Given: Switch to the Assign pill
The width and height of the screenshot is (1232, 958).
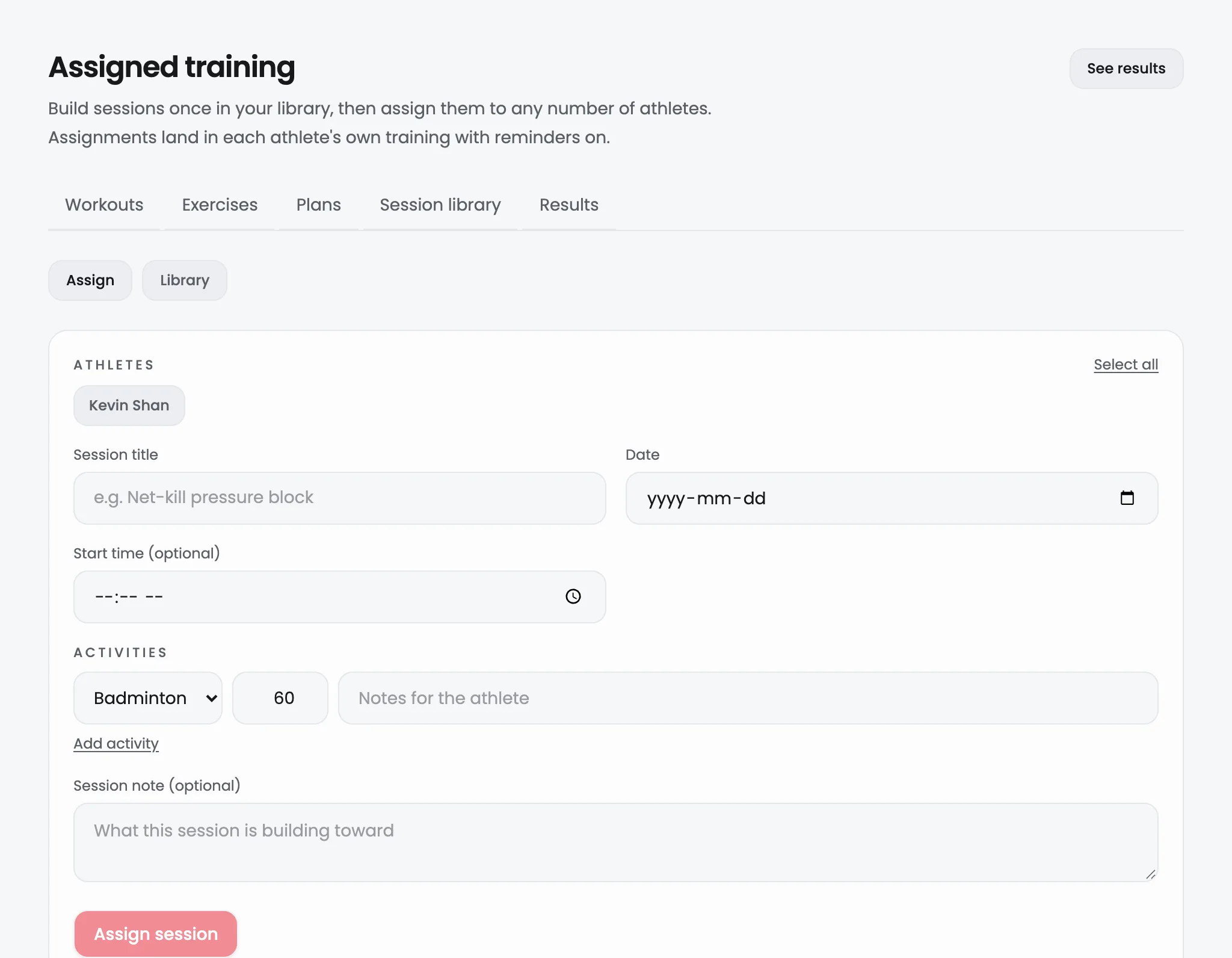Looking at the screenshot, I should pyautogui.click(x=90, y=280).
